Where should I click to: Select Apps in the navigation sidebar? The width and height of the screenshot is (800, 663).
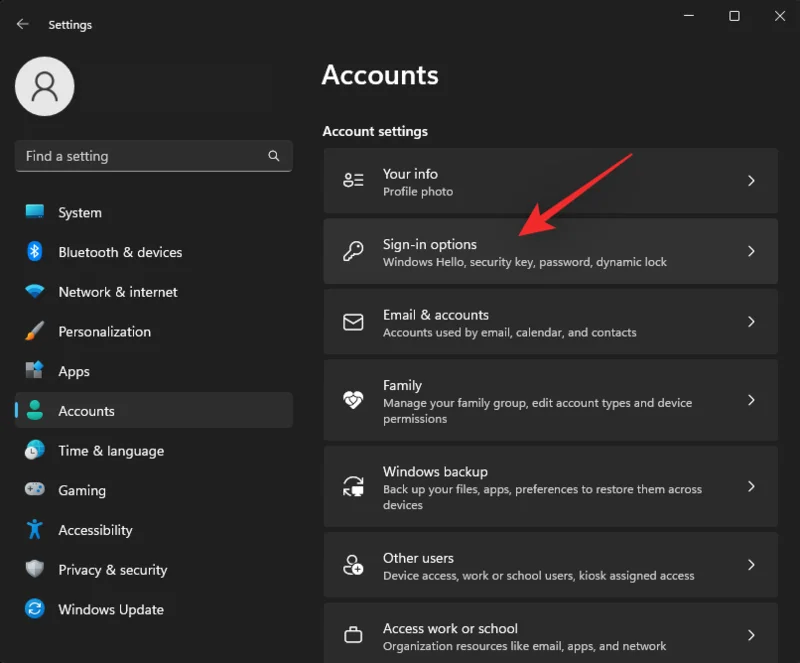pyautogui.click(x=80, y=371)
